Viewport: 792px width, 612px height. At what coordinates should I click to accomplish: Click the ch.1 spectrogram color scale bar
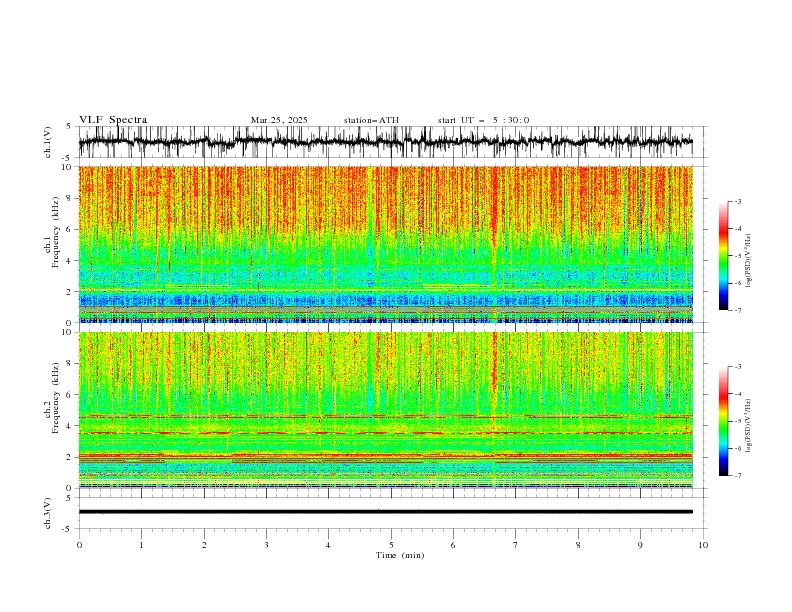click(723, 256)
